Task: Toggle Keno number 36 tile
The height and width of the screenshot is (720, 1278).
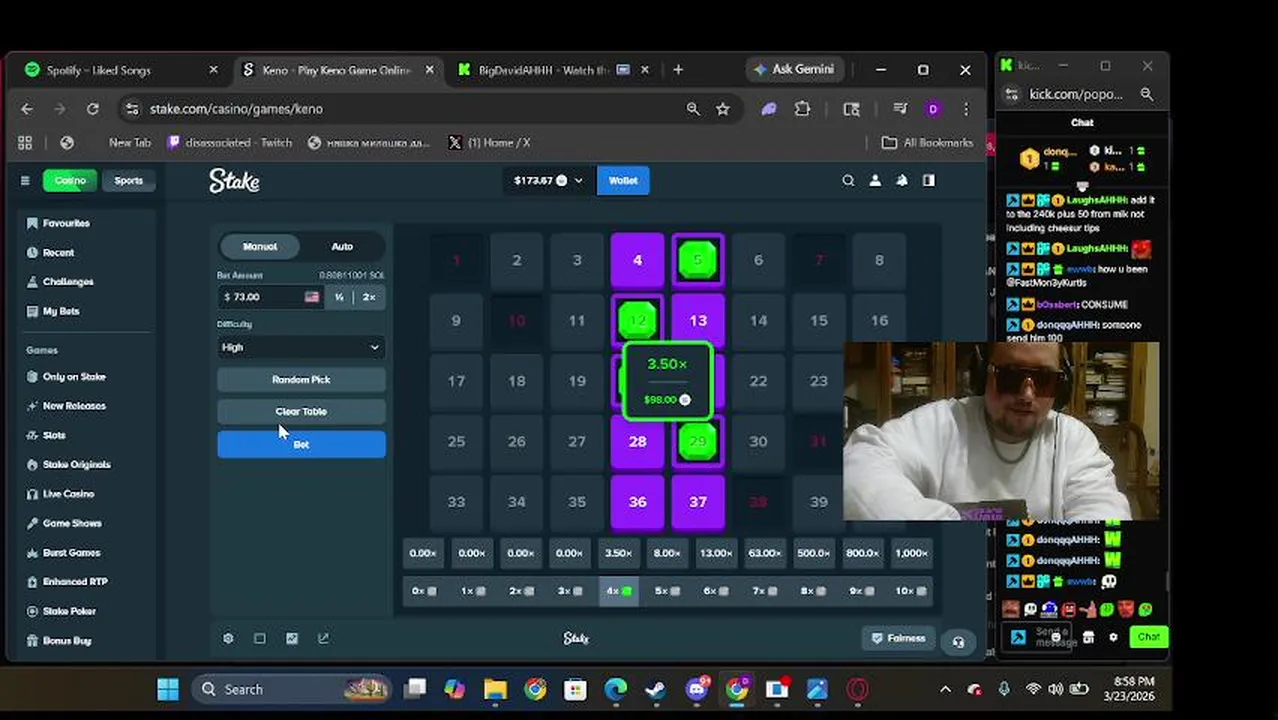Action: pyautogui.click(x=637, y=502)
